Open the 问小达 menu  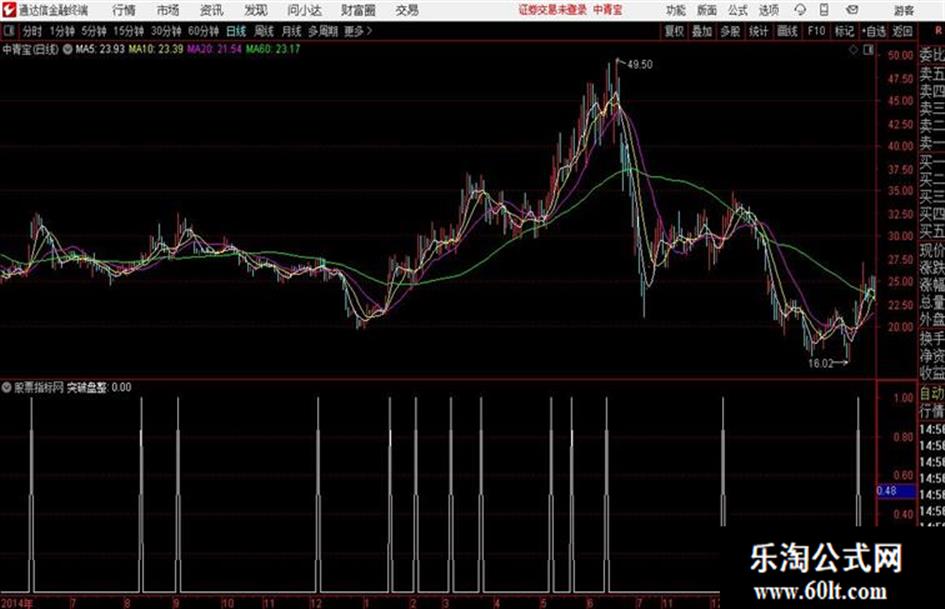(304, 10)
